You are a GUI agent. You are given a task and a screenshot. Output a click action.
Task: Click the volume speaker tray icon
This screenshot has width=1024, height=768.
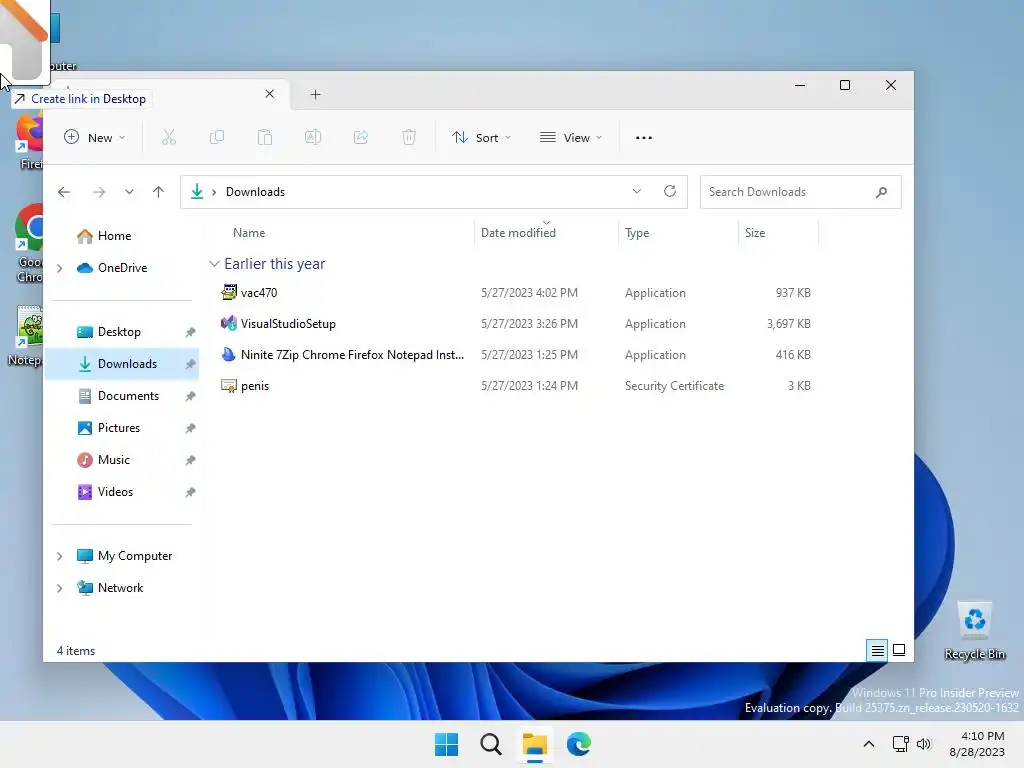pyautogui.click(x=923, y=744)
